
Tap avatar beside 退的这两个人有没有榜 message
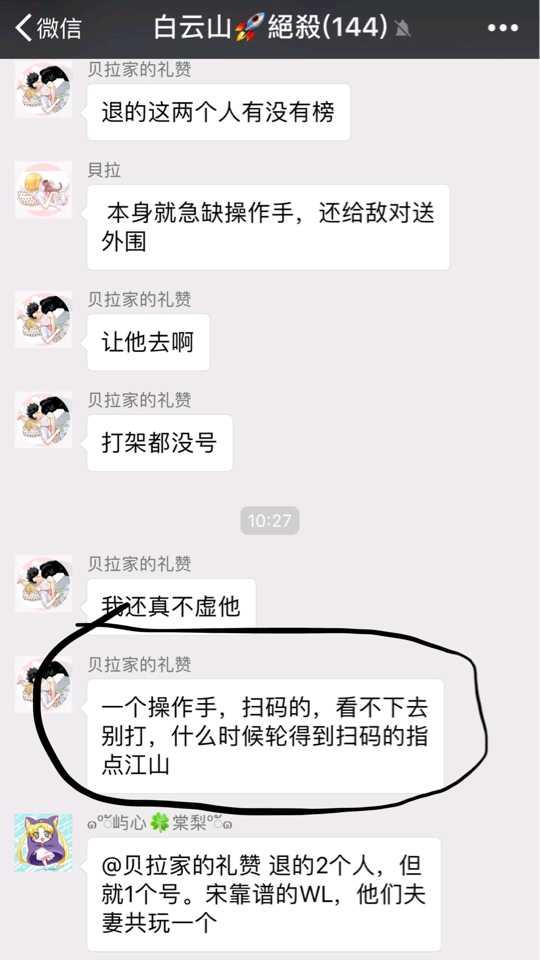43,89
